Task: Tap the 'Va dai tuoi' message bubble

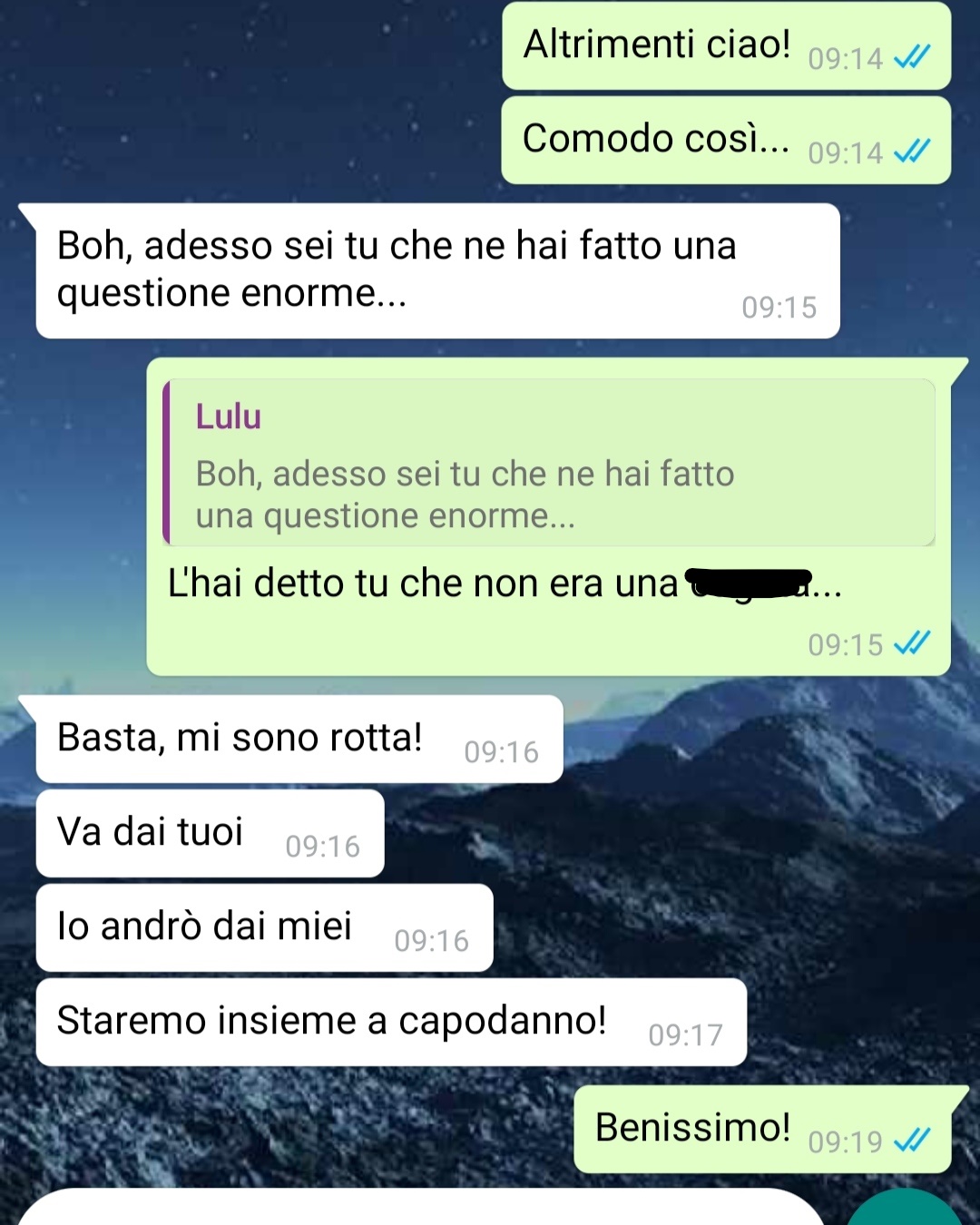Action: pos(210,833)
